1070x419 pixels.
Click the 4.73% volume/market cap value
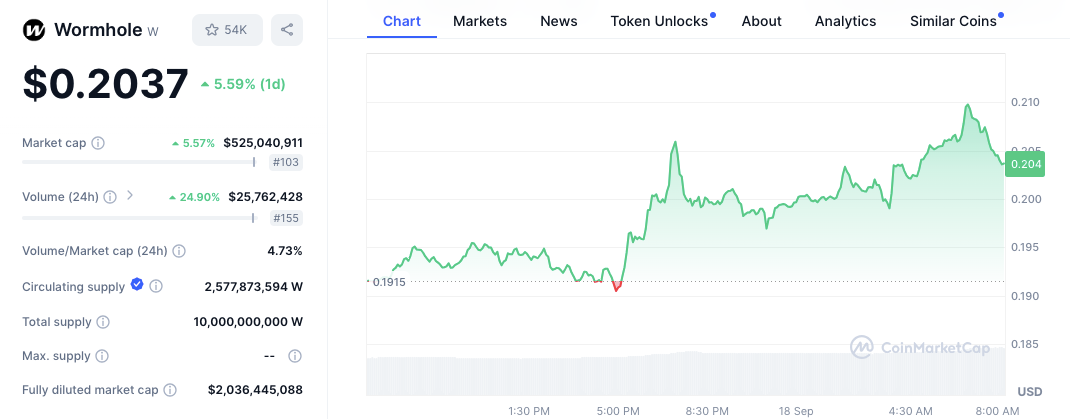285,251
